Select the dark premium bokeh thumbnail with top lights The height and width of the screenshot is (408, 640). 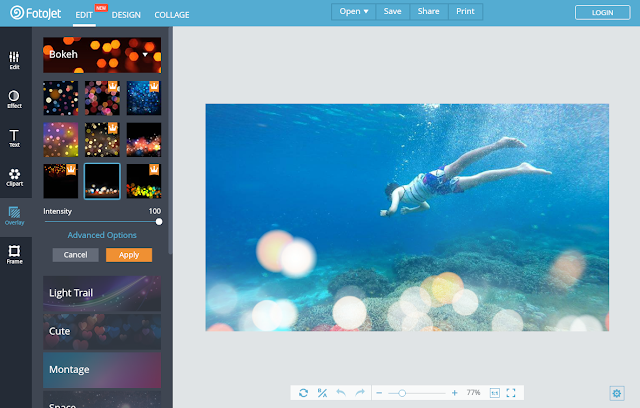click(61, 181)
